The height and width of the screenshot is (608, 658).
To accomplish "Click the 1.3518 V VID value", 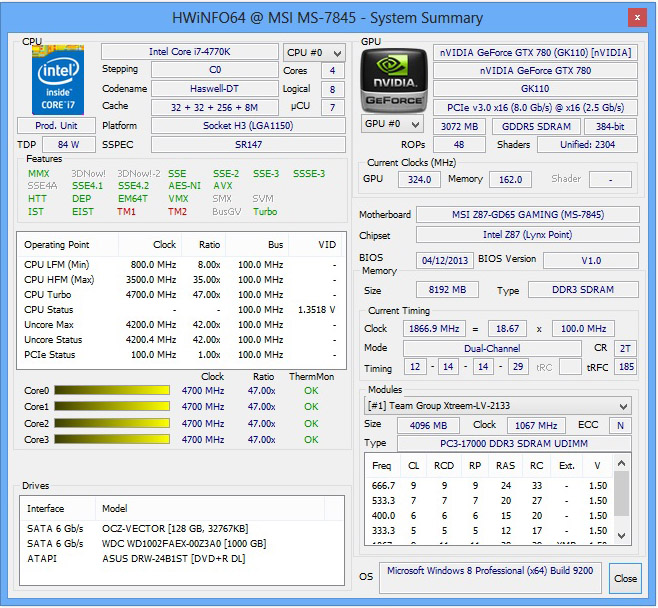I will 316,310.
